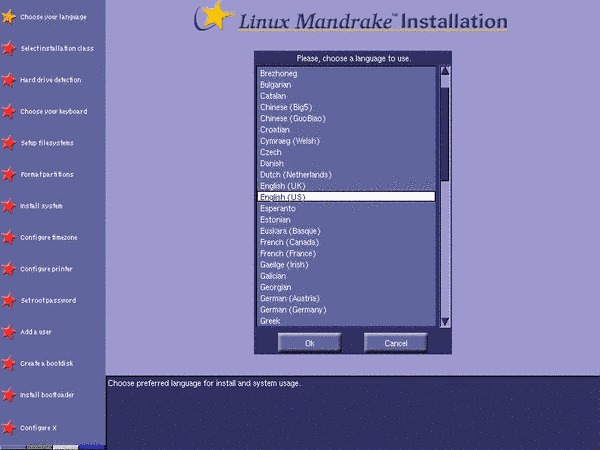Image resolution: width=600 pixels, height=450 pixels.
Task: Click the star icon for Choose your keyboard
Action: (x=8, y=111)
